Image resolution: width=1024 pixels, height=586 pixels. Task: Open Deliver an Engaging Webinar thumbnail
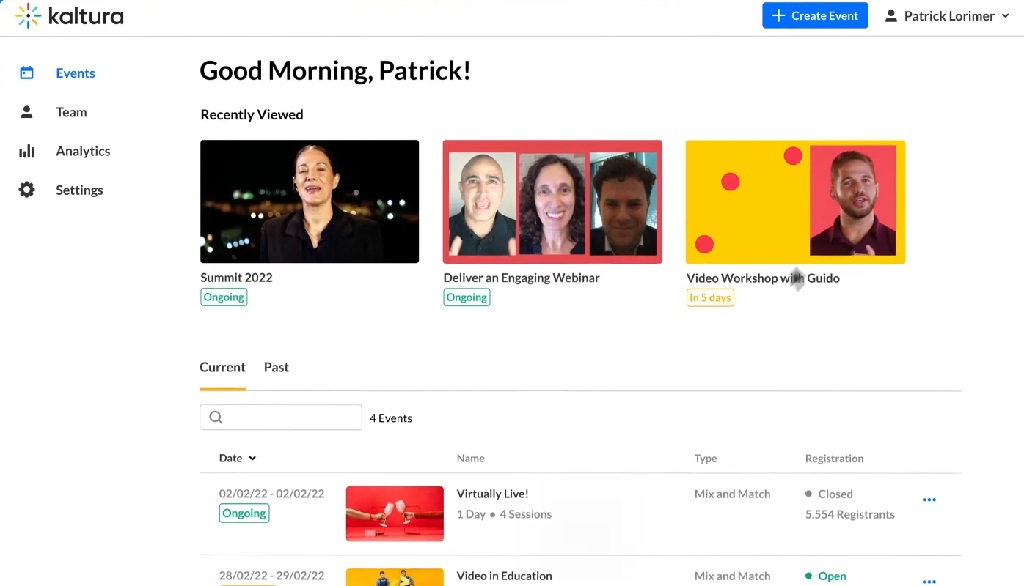point(552,201)
